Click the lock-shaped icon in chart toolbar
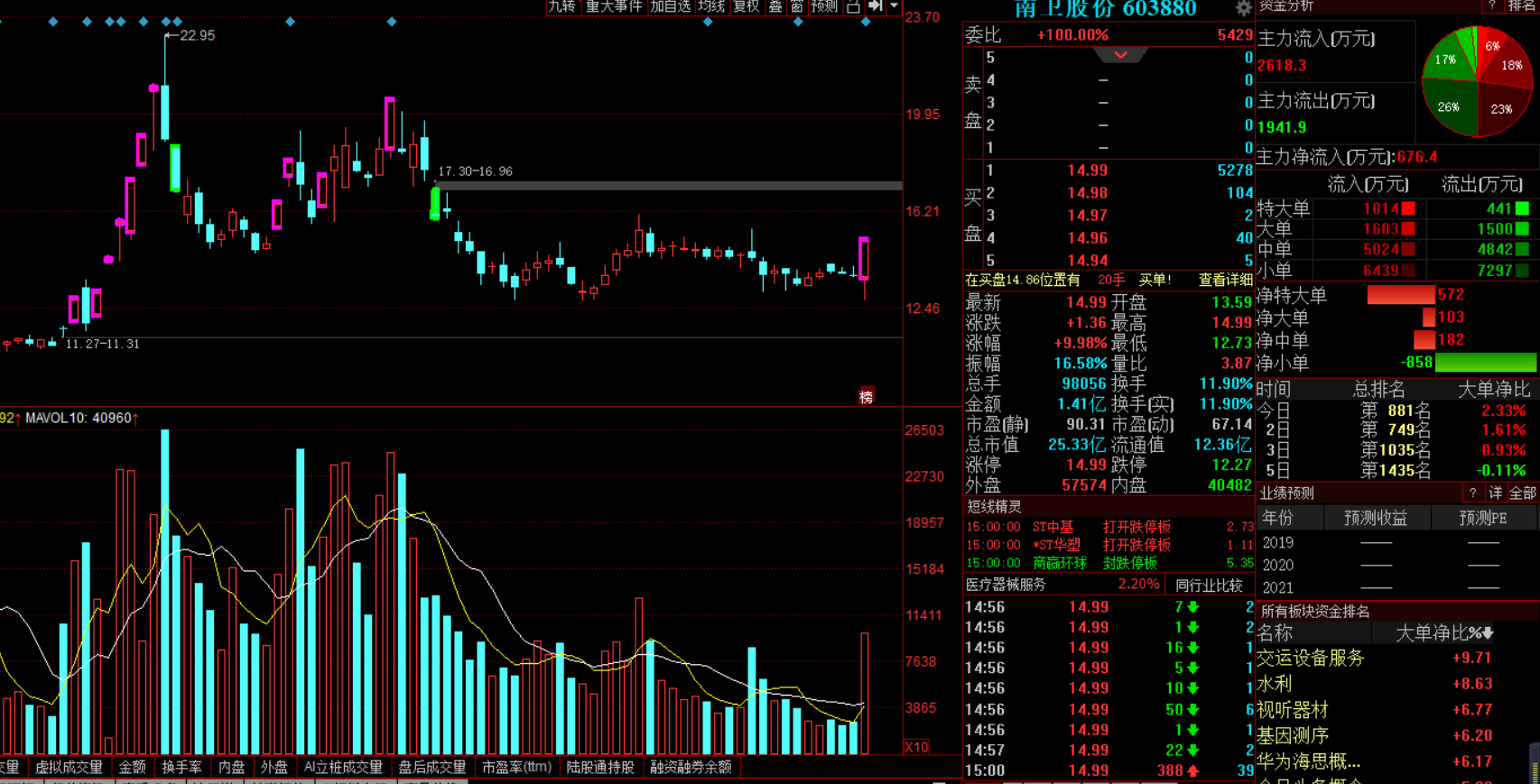The width and height of the screenshot is (1540, 784). pyautogui.click(x=853, y=6)
